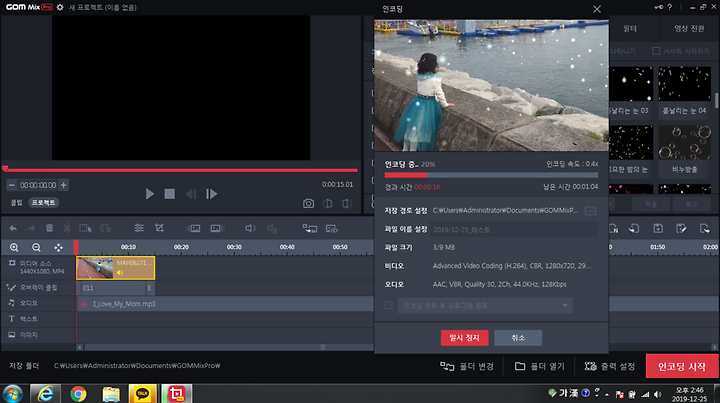Take a snapshot with camera icon
The height and width of the screenshot is (403, 720).
308,203
